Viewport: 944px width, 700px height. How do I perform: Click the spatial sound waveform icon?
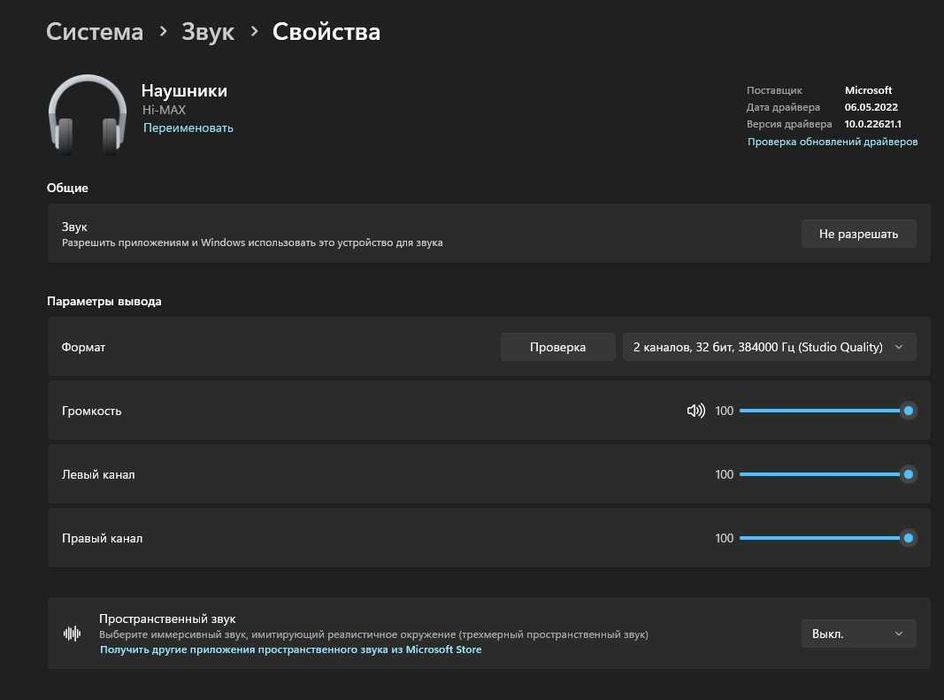pos(72,633)
